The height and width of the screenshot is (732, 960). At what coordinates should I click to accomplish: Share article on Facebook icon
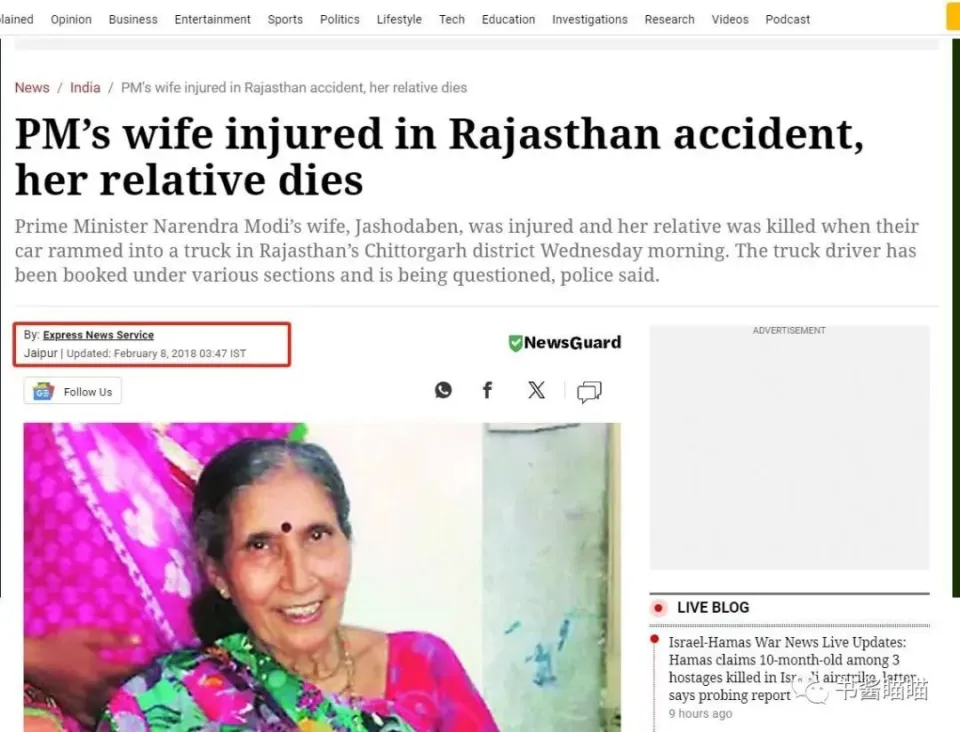(x=487, y=390)
